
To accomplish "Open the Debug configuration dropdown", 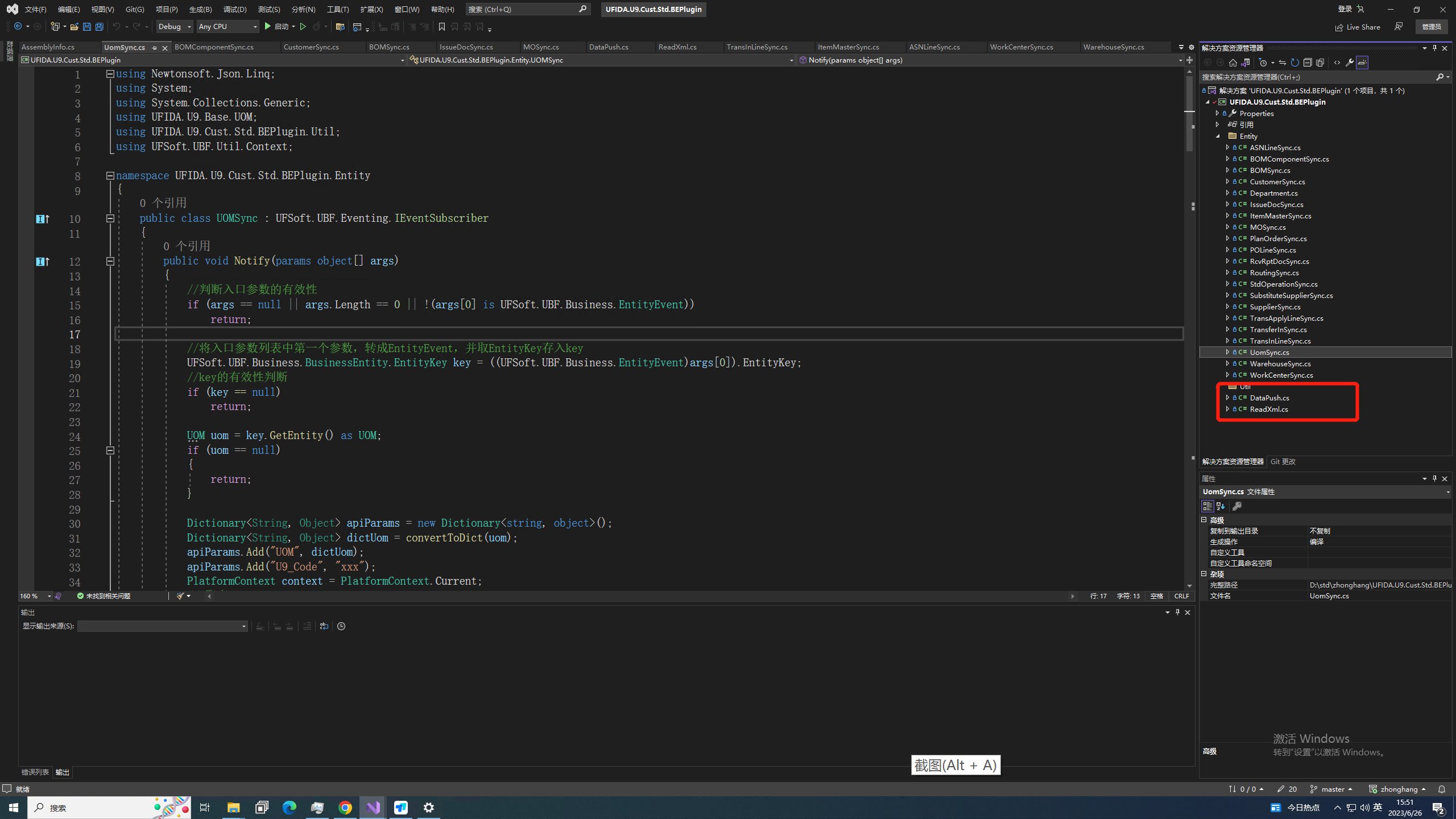I will pyautogui.click(x=175, y=27).
